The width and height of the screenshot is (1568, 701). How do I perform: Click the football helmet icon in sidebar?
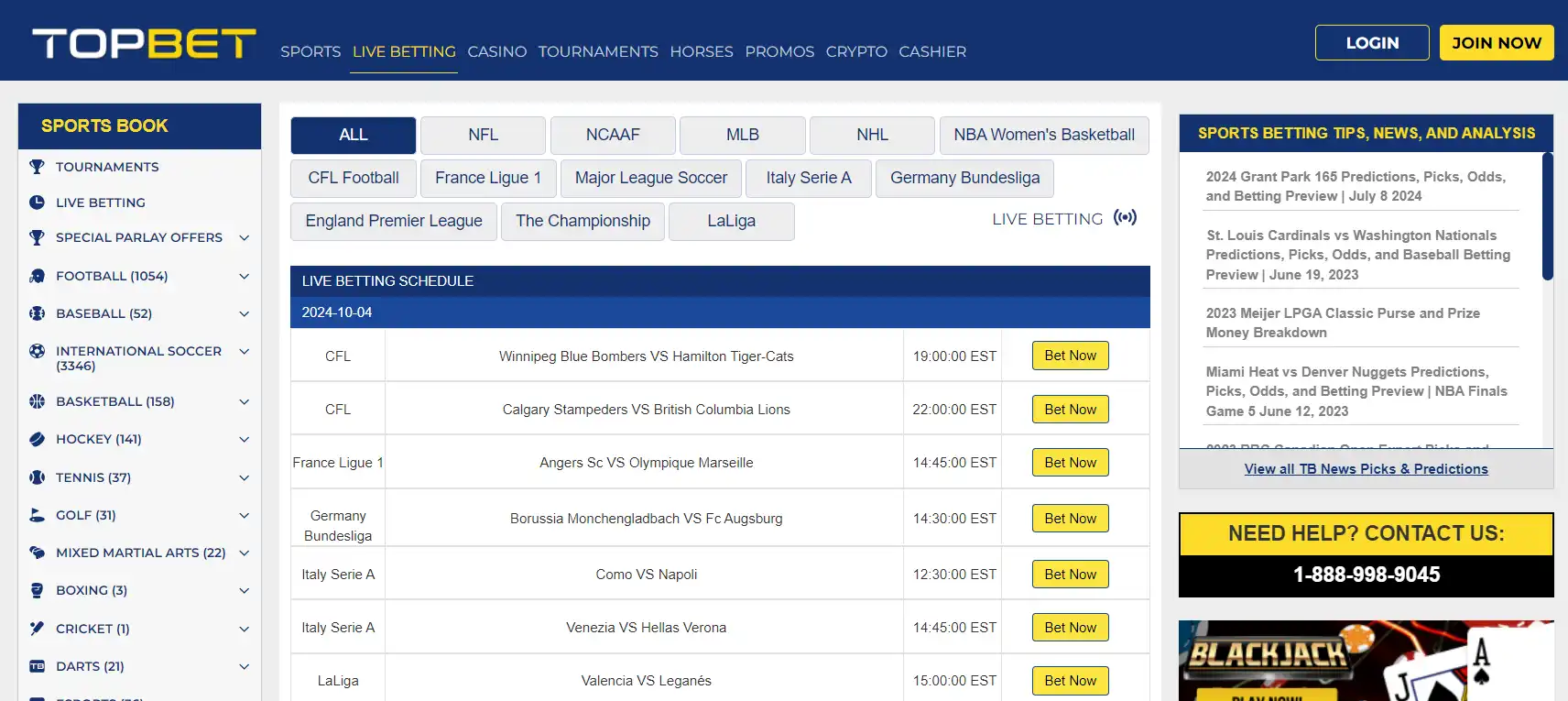coord(37,276)
